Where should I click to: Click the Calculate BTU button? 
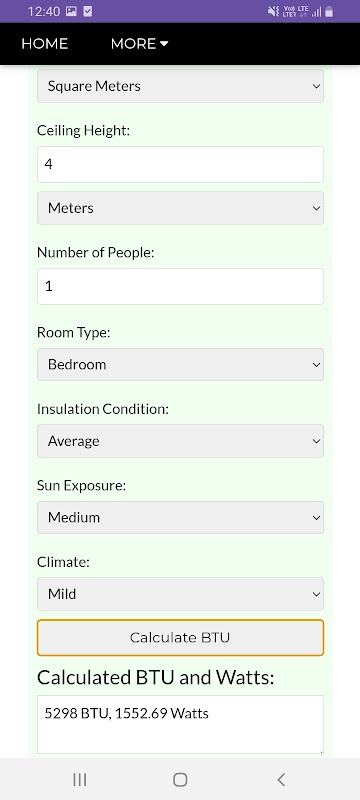click(181, 638)
